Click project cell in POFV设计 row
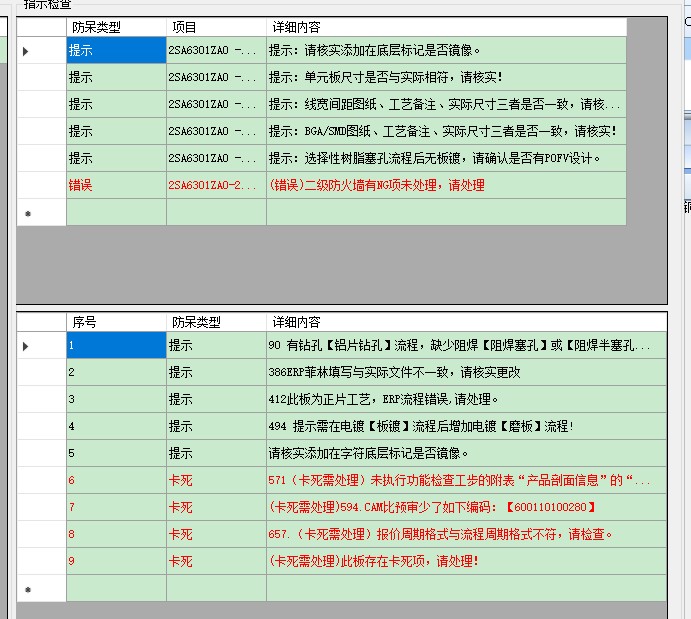The width and height of the screenshot is (691, 619). pos(216,158)
